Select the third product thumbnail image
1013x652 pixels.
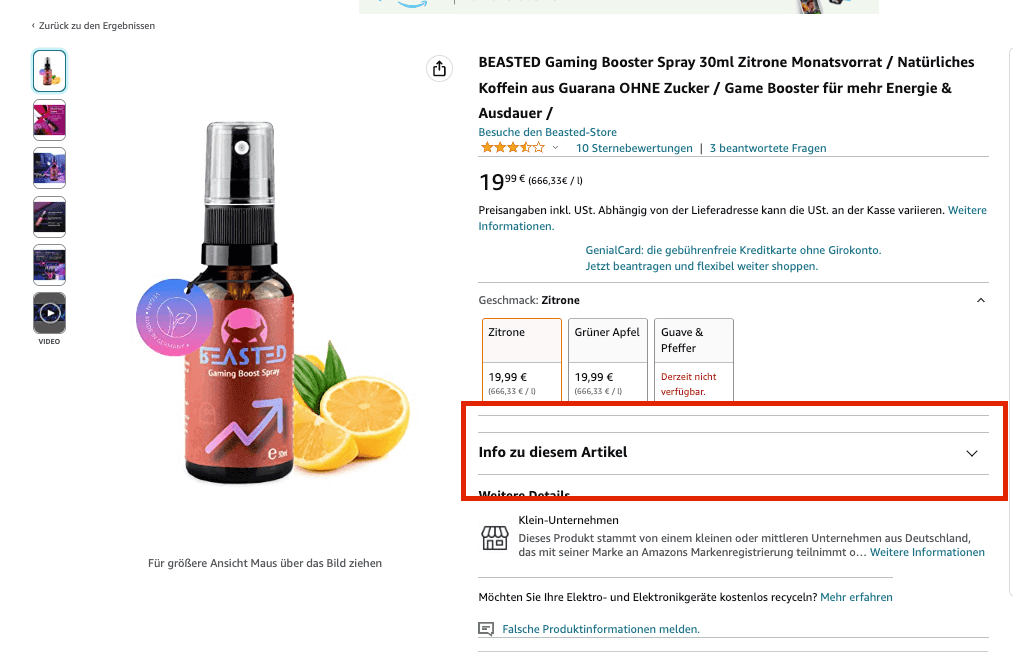(x=49, y=168)
